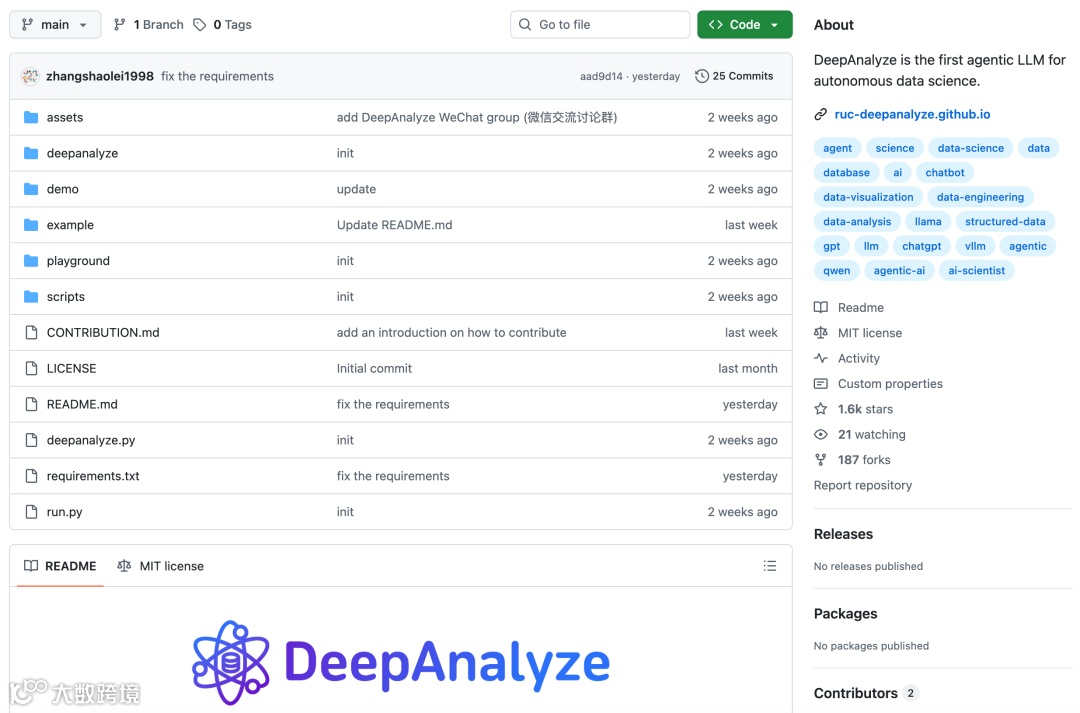Open 'update' commit message for demo

[x=356, y=189]
